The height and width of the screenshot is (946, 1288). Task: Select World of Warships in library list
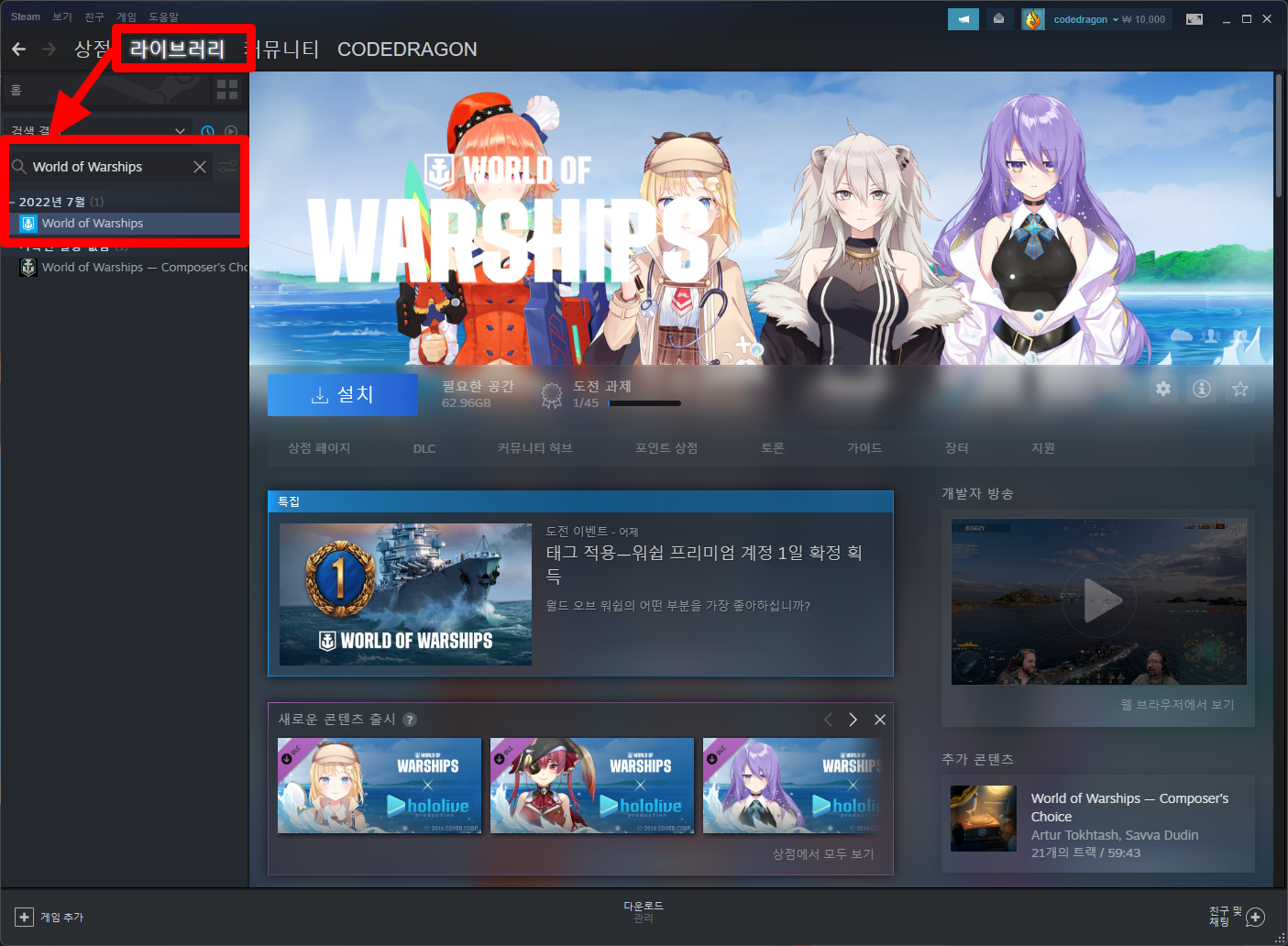pos(125,223)
